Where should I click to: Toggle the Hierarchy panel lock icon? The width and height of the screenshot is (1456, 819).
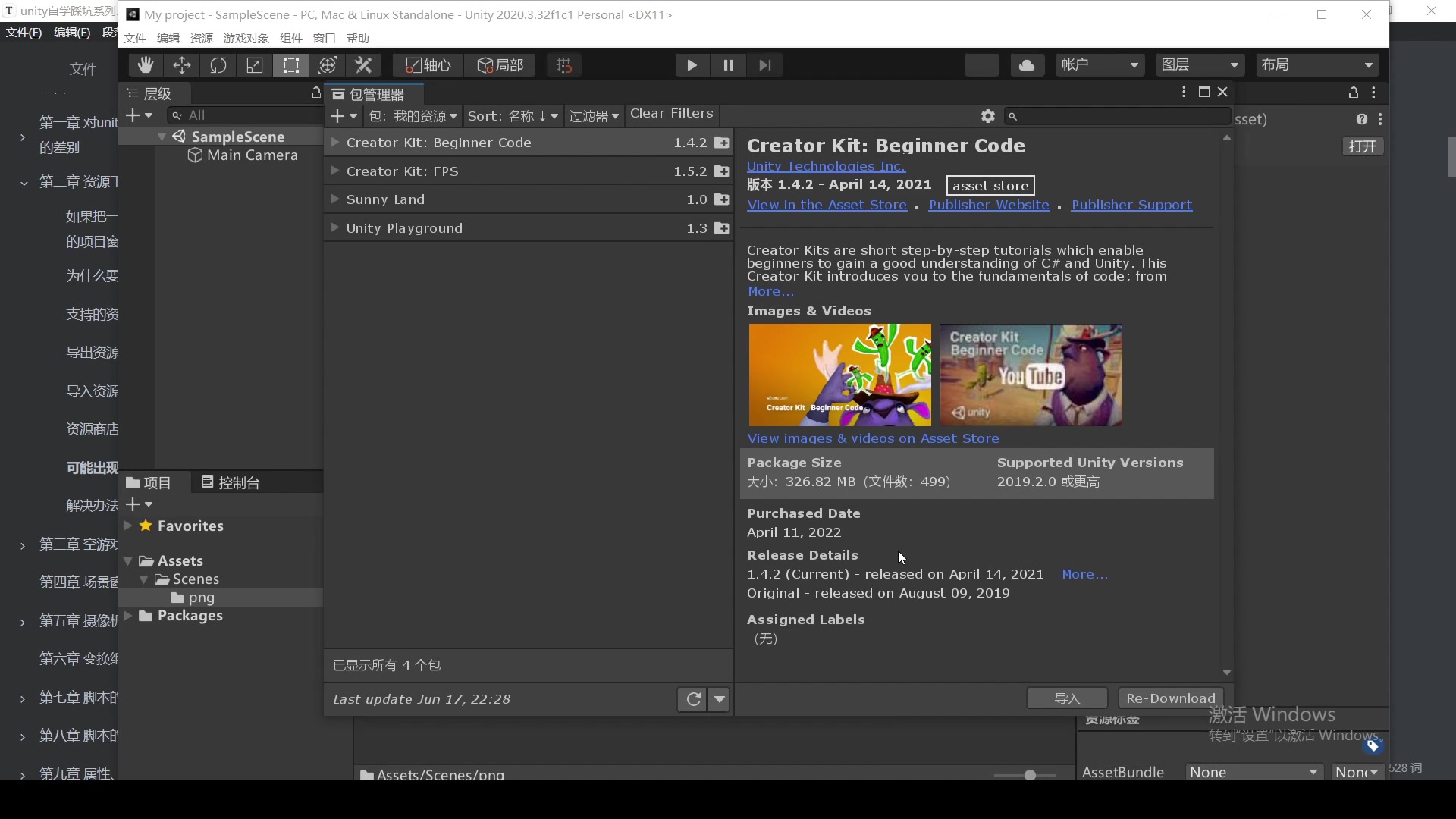[x=315, y=93]
